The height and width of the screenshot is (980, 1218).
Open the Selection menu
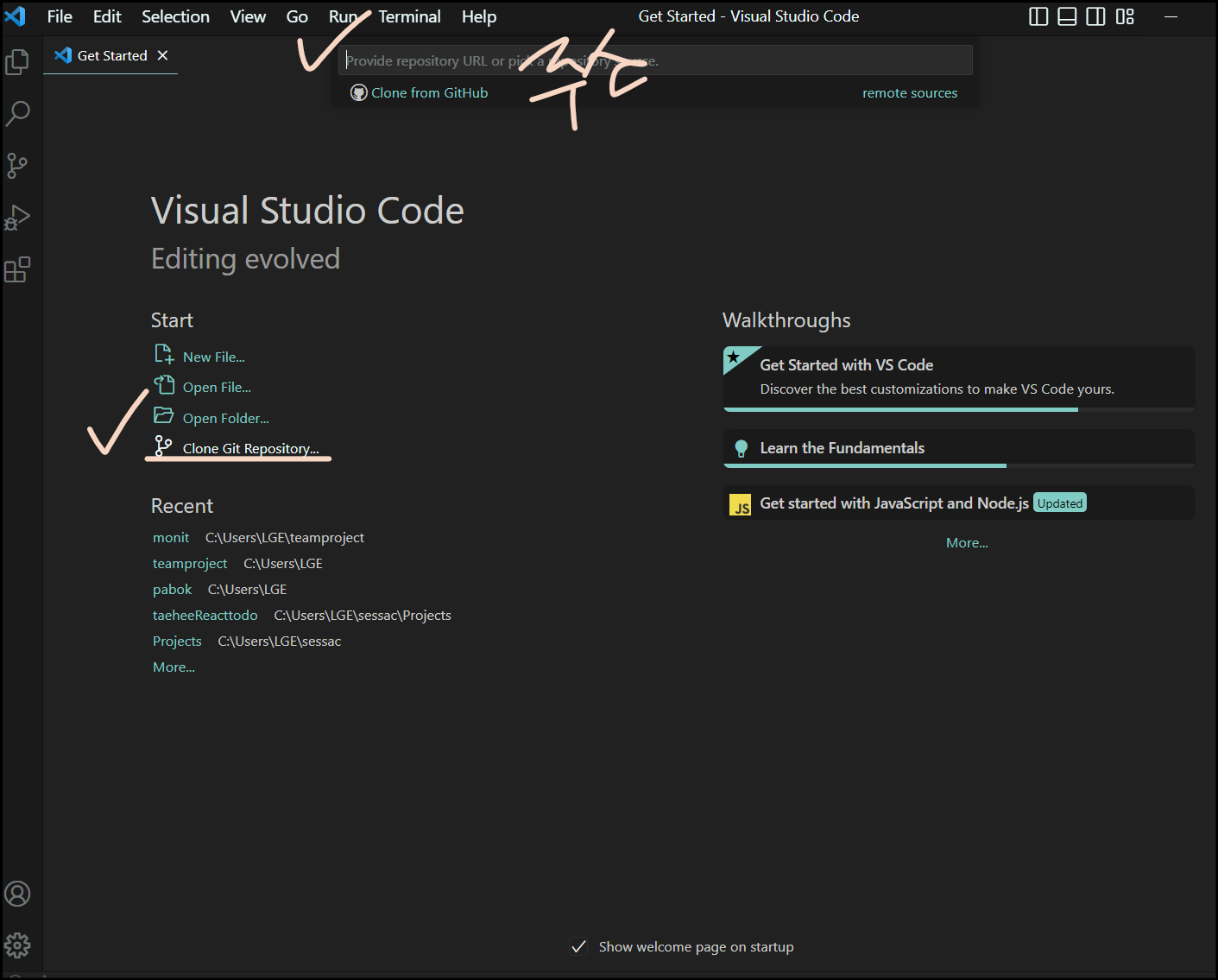coord(175,16)
